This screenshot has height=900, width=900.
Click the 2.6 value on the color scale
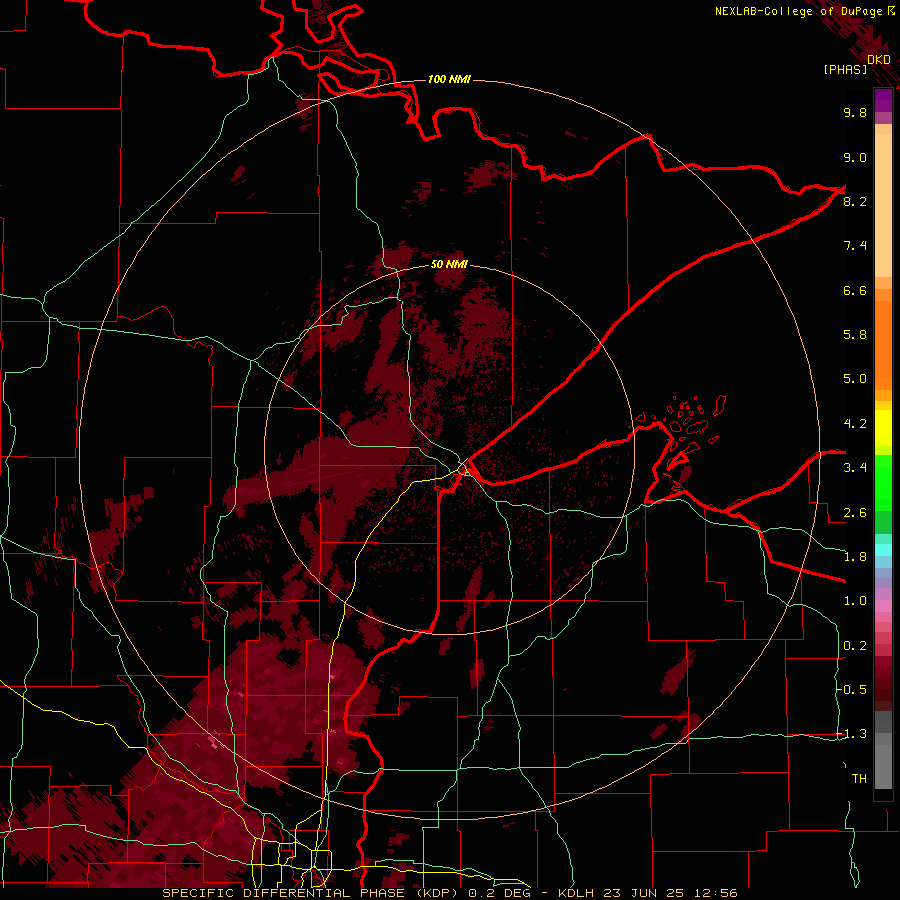pos(855,513)
